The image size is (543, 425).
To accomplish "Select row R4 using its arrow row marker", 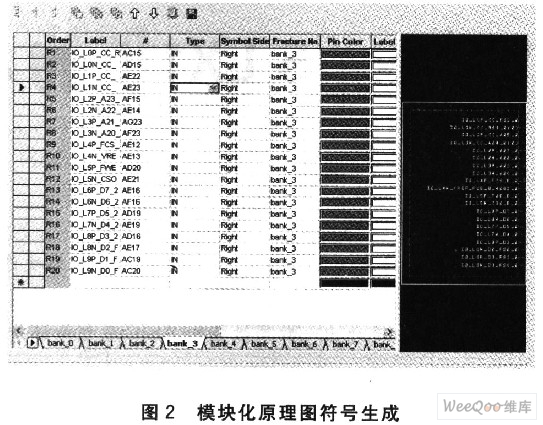I will pos(21,87).
